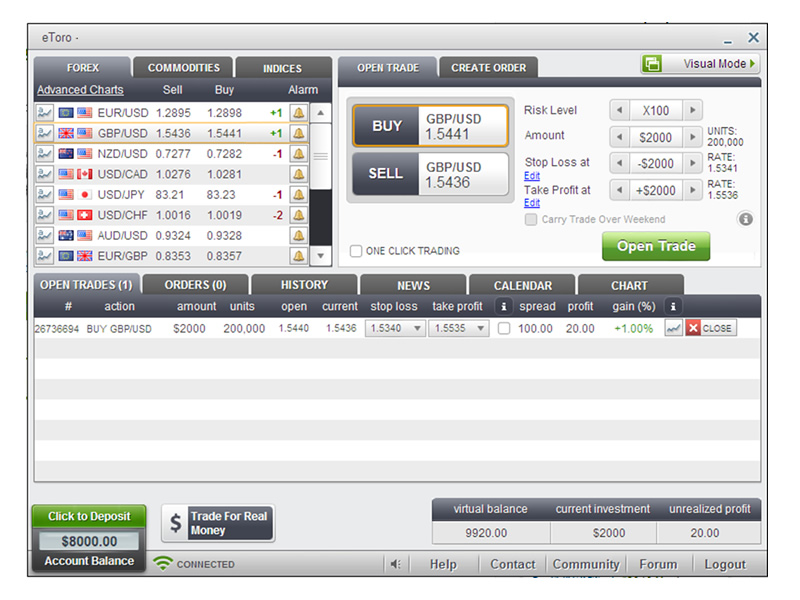
Task: Open chart icon for GBP/USD row
Action: (45, 133)
